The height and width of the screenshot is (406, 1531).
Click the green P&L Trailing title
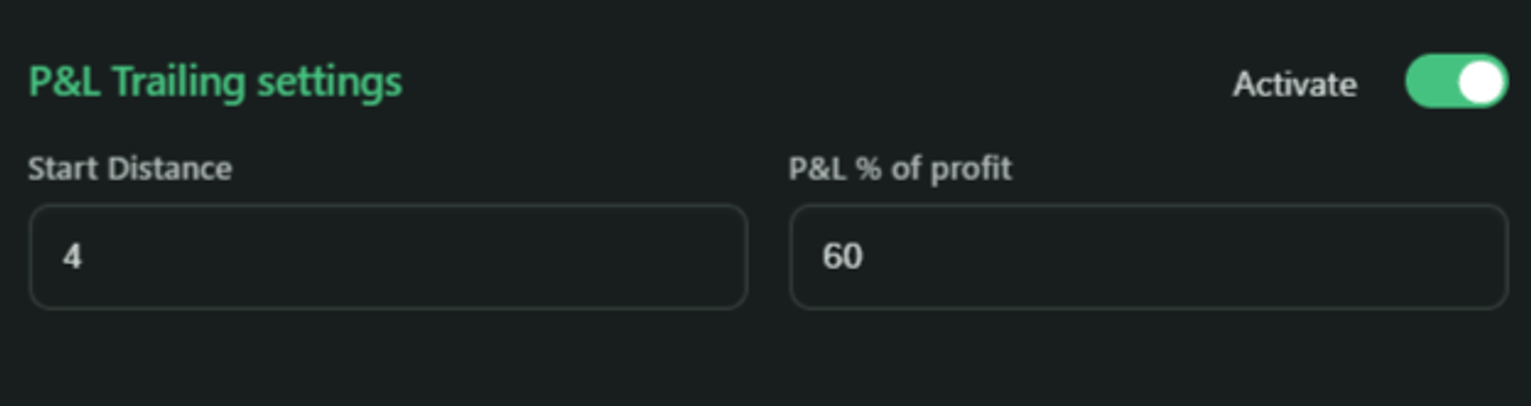(215, 82)
